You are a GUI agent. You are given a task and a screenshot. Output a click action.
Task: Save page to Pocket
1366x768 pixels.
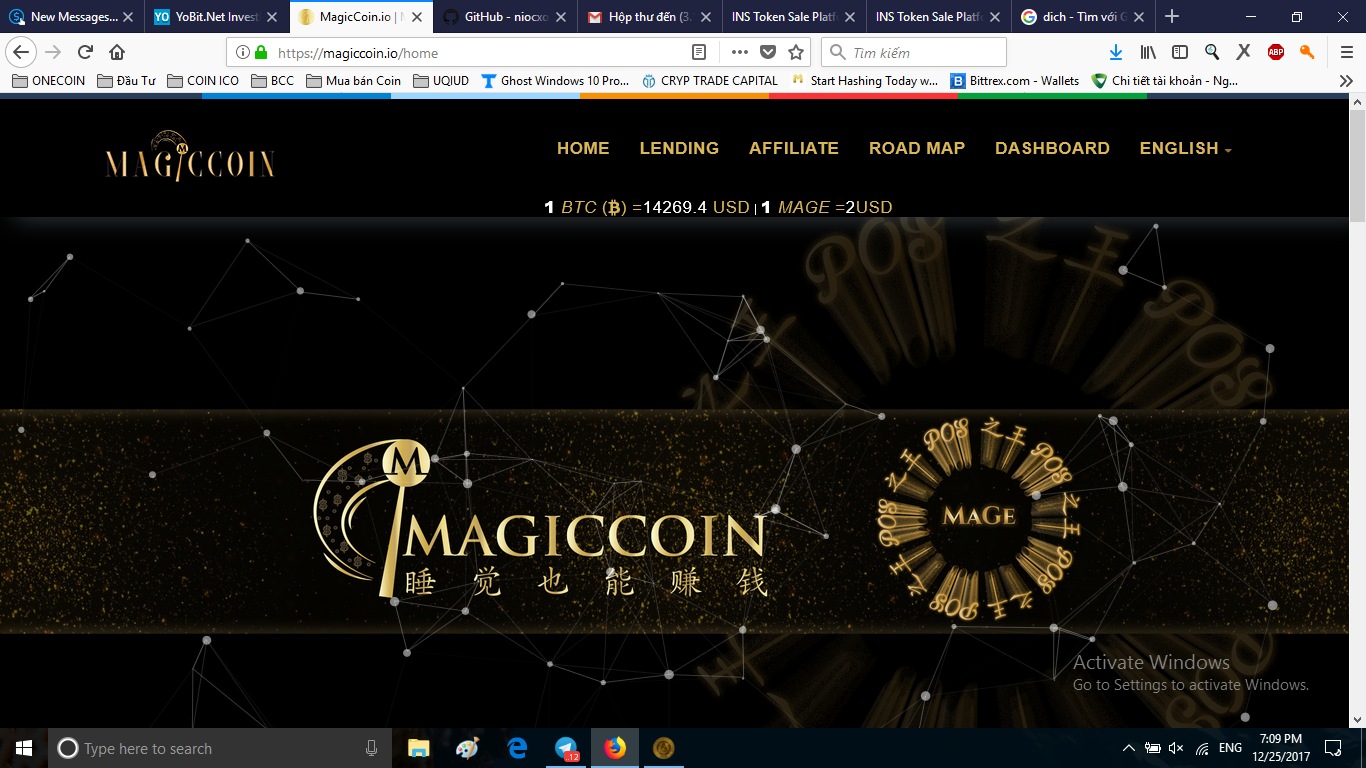point(768,52)
